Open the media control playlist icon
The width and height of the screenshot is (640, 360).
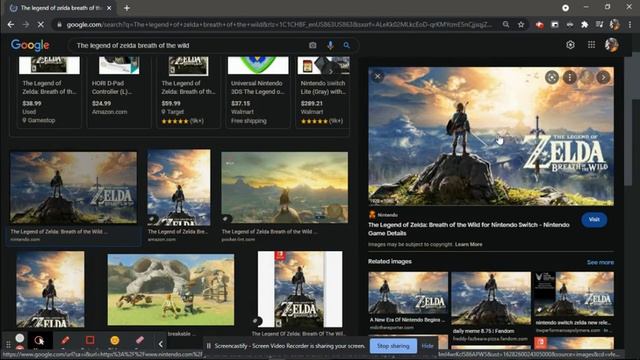[599, 25]
